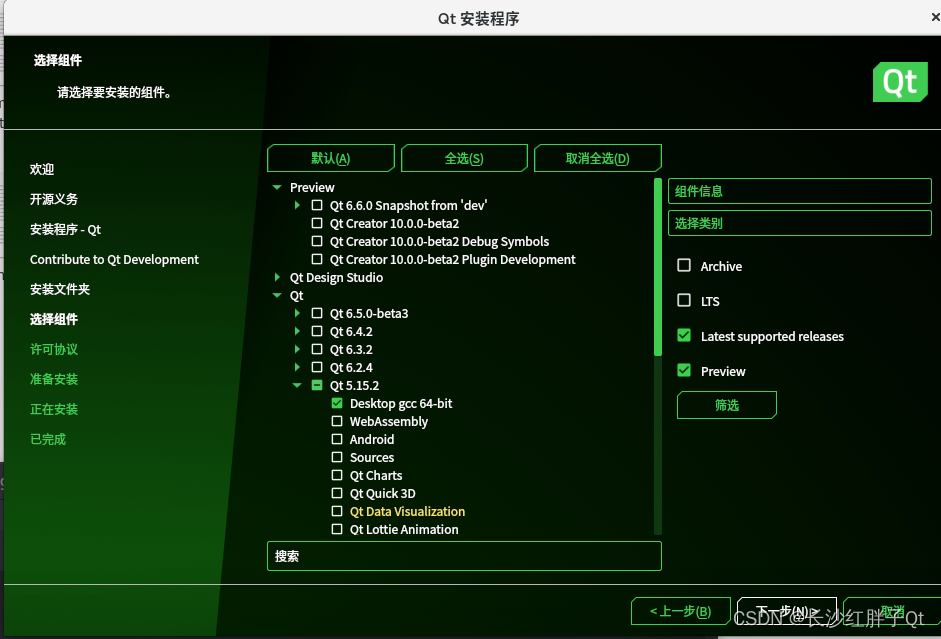Viewport: 941px width, 639px height.
Task: Click the 搜索 search field
Action: (x=464, y=556)
